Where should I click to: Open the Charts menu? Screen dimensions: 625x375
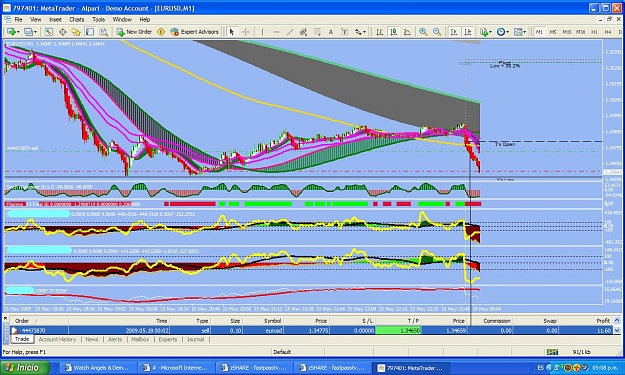(x=77, y=19)
